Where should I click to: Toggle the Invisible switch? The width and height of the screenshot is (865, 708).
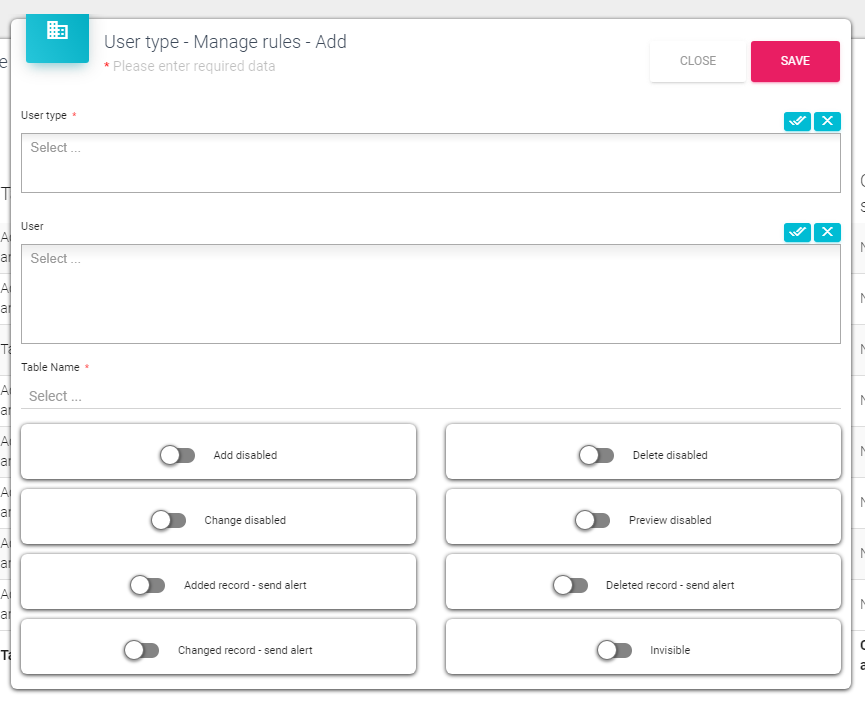[x=614, y=650]
